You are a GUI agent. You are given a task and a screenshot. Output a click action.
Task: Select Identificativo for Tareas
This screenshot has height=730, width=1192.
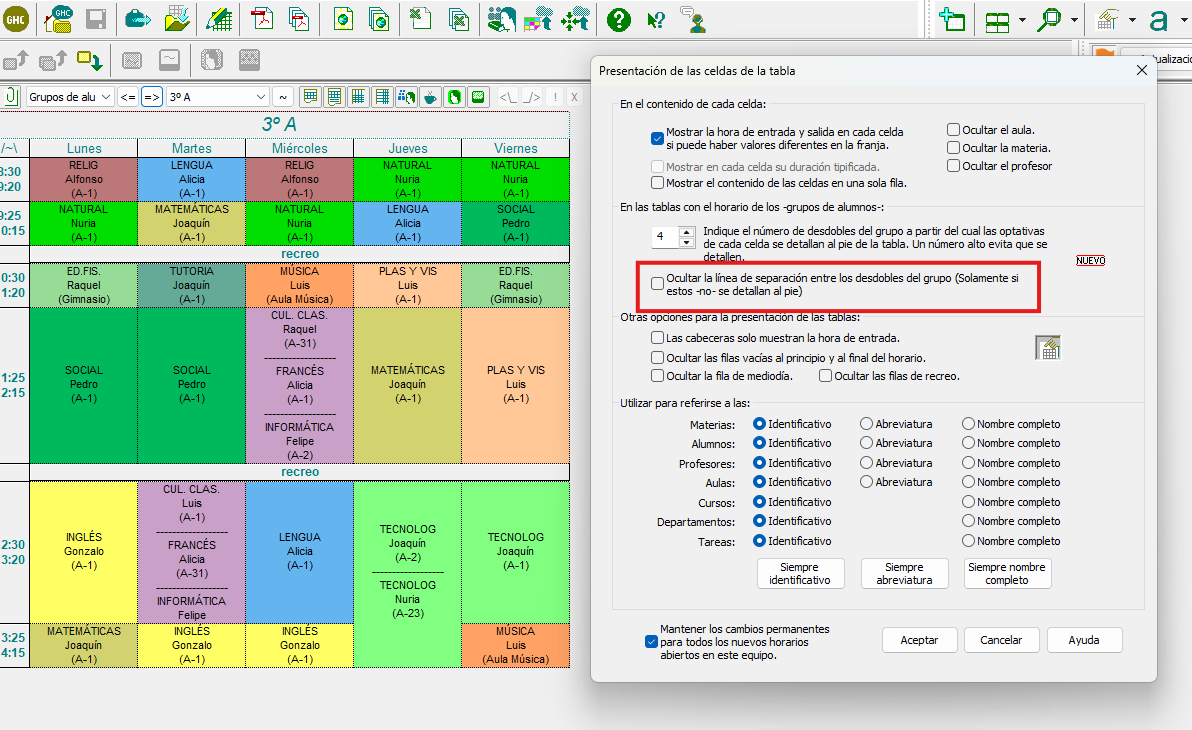click(759, 541)
